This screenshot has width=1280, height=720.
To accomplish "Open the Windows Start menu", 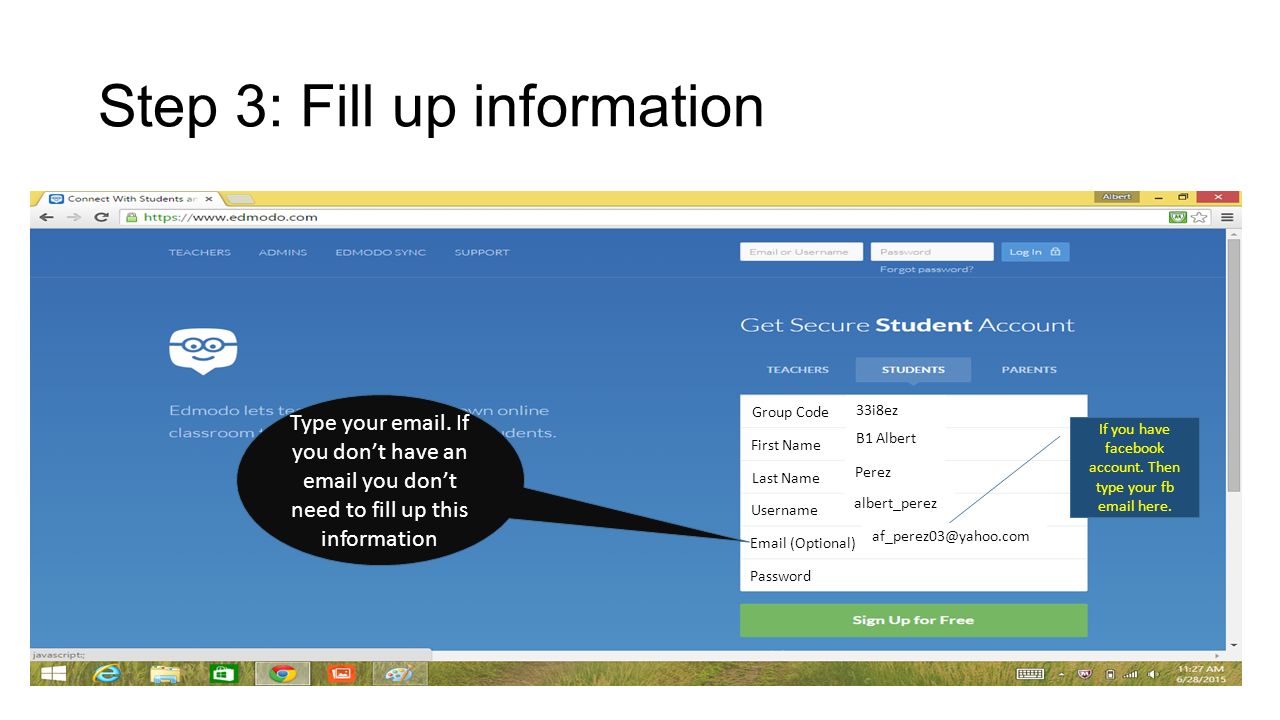I will coord(54,674).
